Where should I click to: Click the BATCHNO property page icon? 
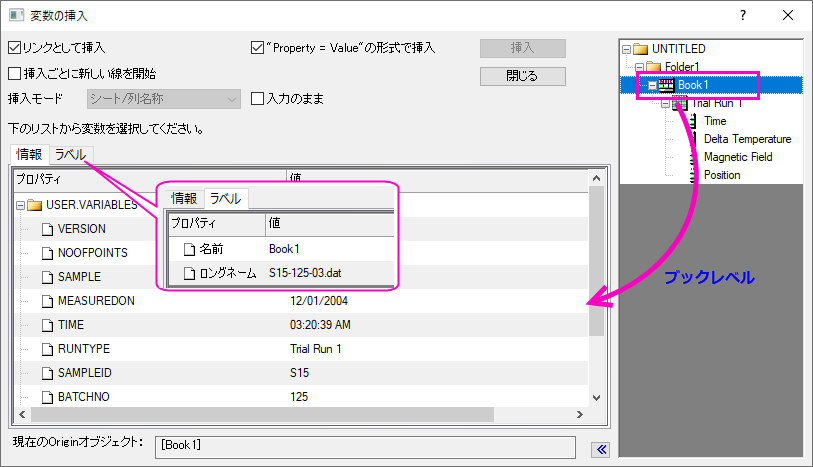tap(47, 397)
